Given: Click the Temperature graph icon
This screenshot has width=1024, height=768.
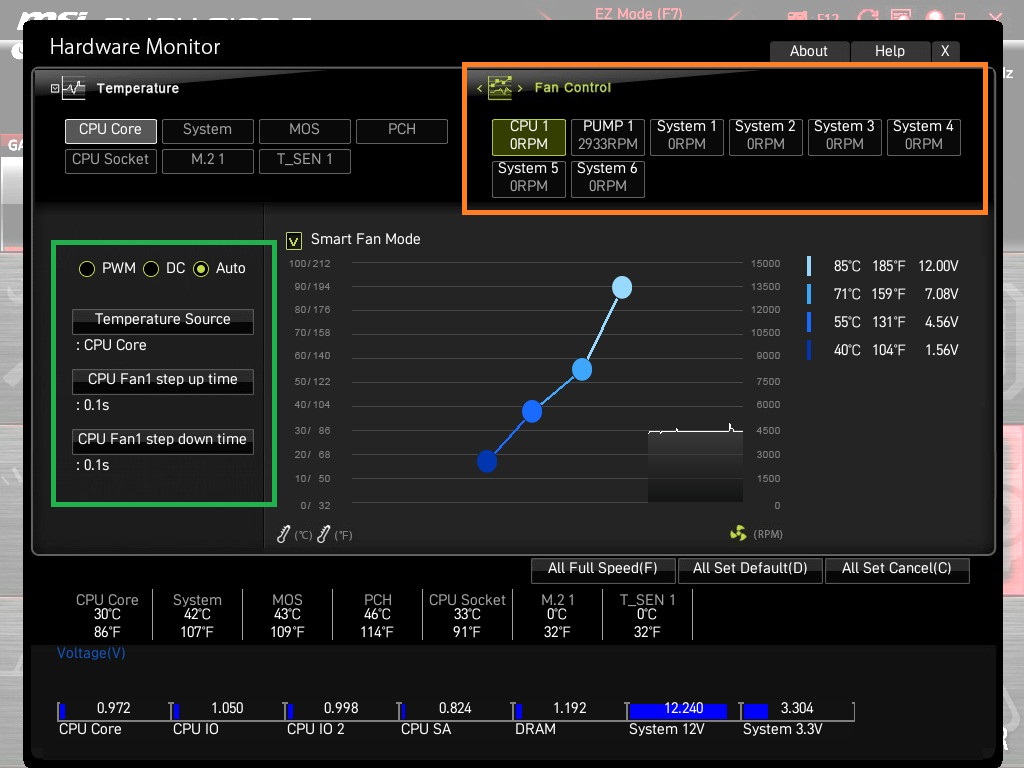Looking at the screenshot, I should click(x=74, y=88).
